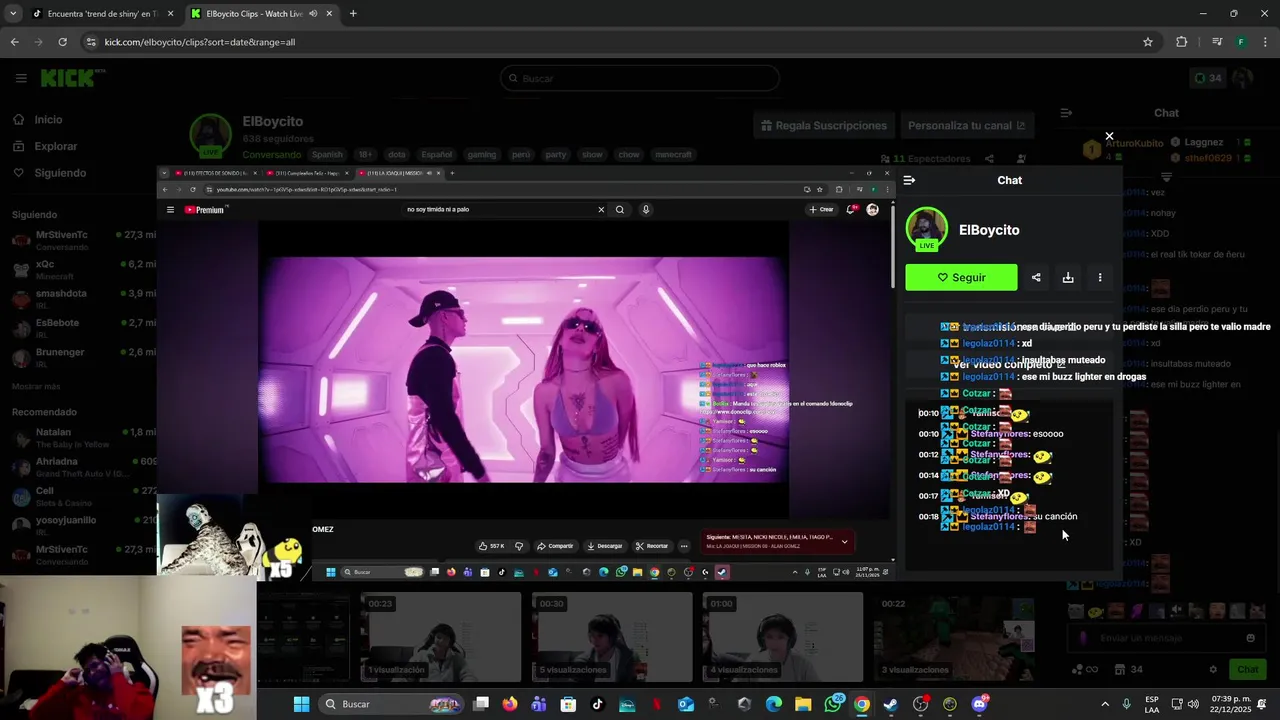Open Siguiendo in Kick sidebar
The image size is (1280, 720).
point(49,173)
